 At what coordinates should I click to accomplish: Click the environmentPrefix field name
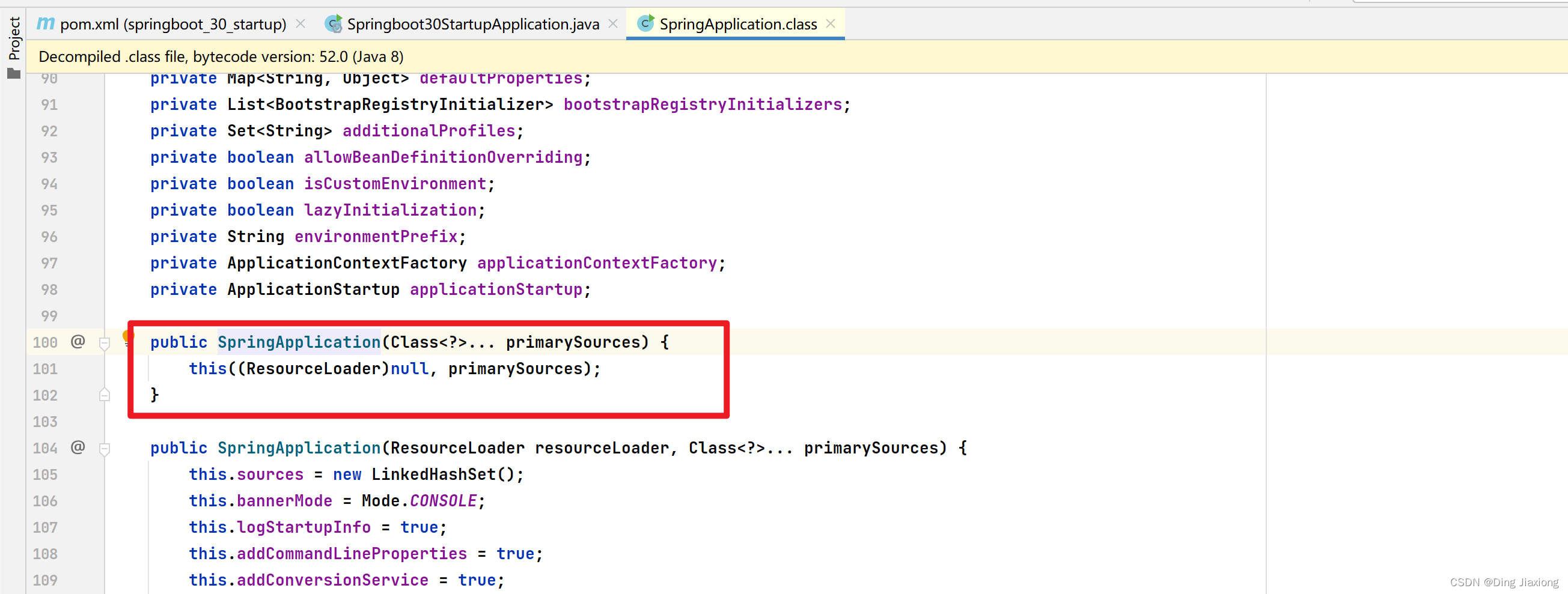[376, 237]
